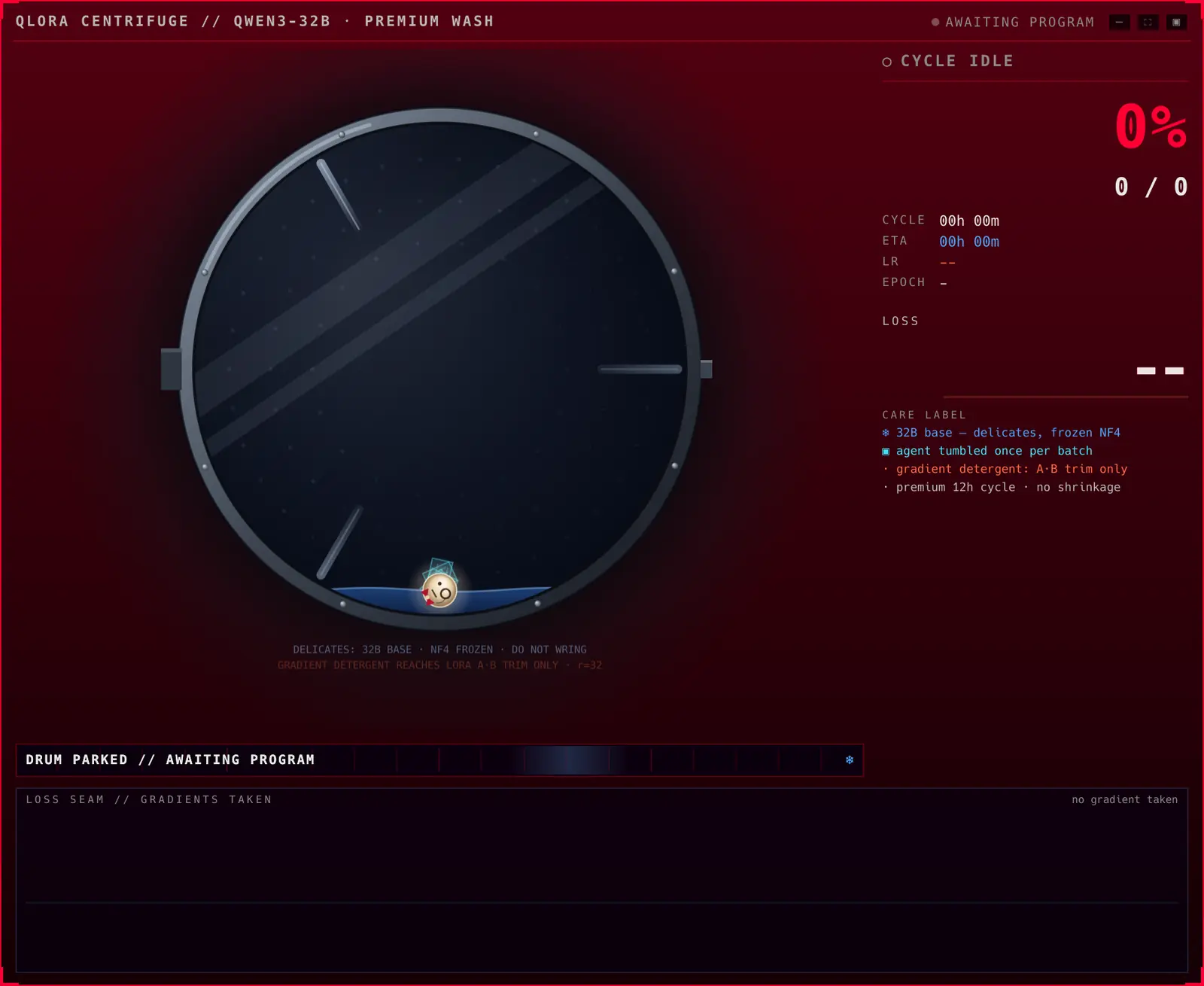Click the Cycle Idle ring indicator
This screenshot has height=986, width=1204.
click(x=887, y=62)
